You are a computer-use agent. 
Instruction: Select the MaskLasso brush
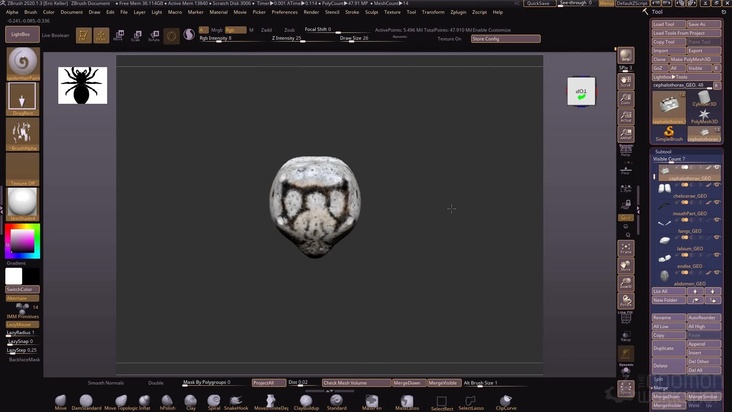[x=407, y=402]
